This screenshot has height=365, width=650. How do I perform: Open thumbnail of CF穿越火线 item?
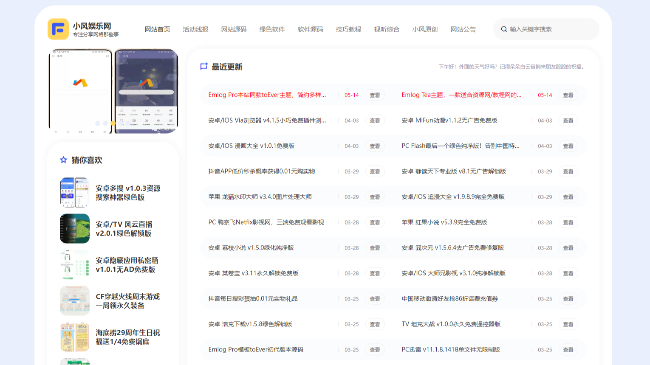click(75, 301)
